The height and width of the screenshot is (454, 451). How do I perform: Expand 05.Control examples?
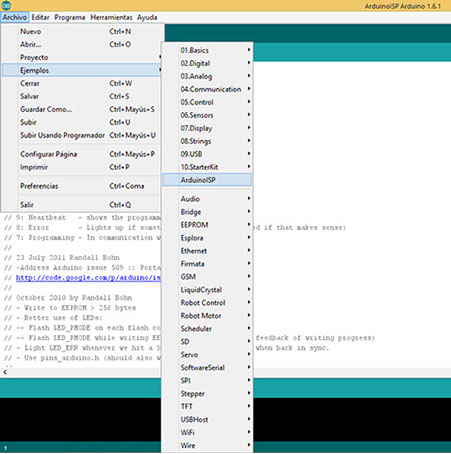207,102
